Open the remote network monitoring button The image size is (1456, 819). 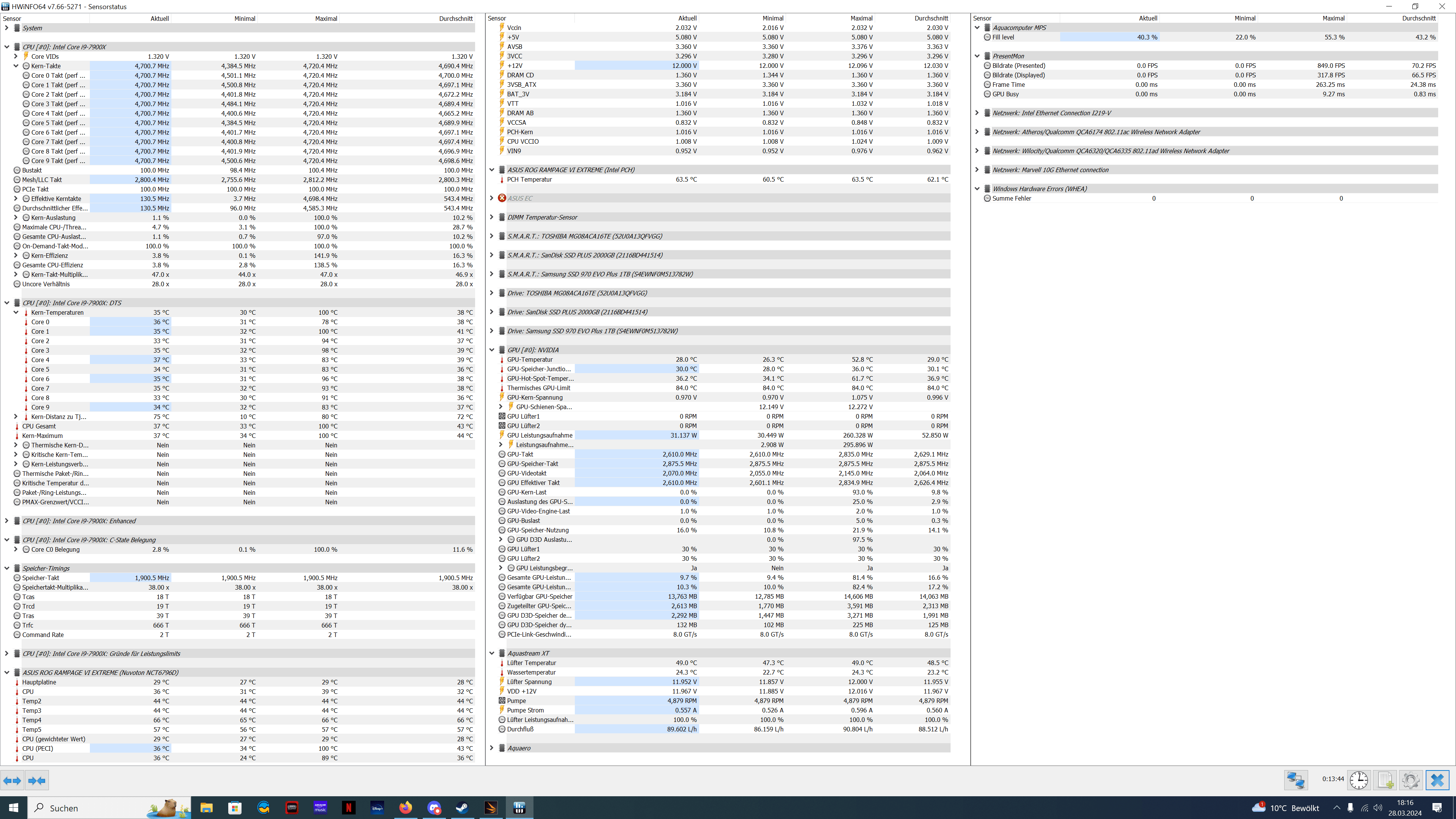click(1296, 780)
